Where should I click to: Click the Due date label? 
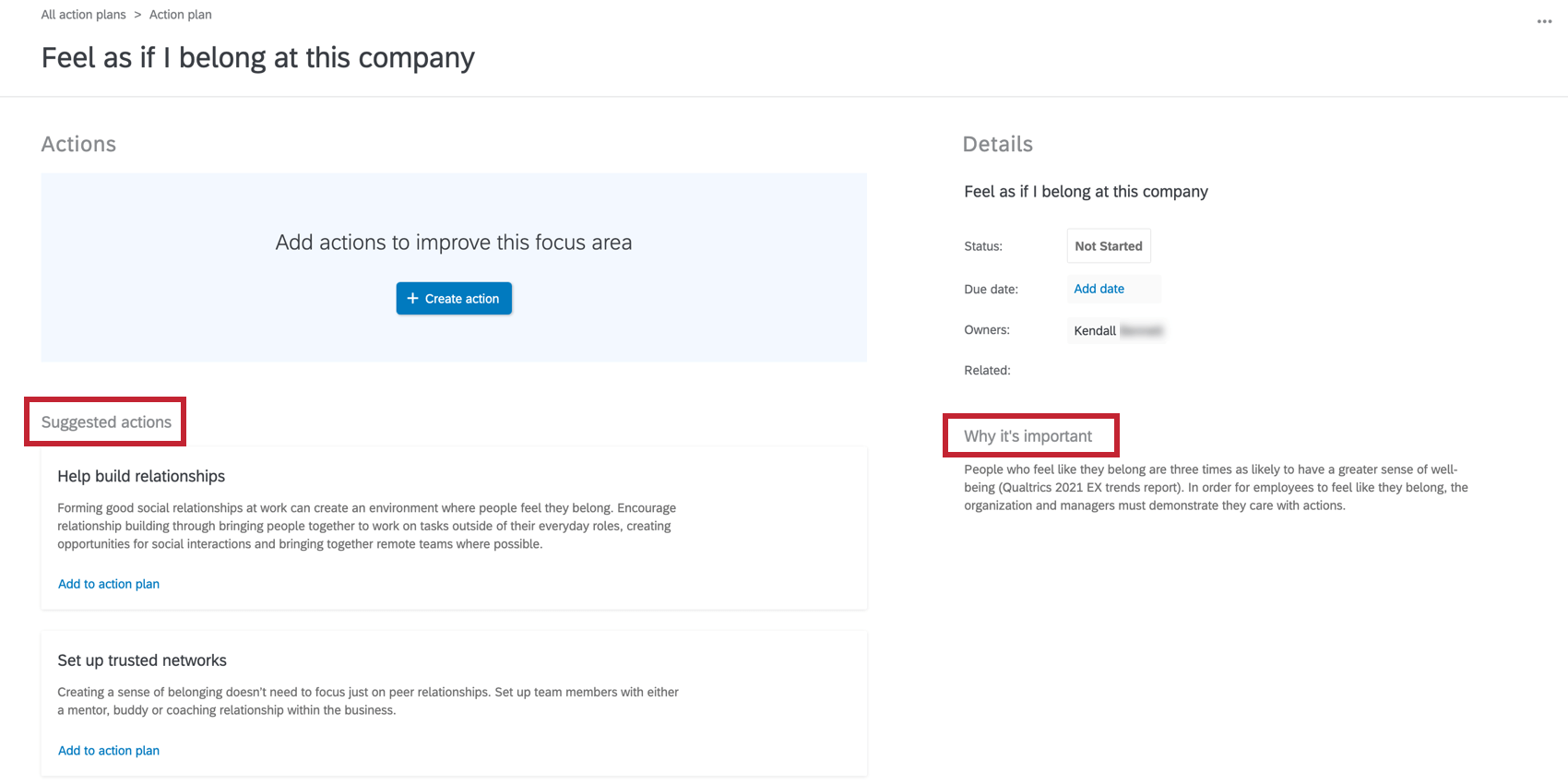click(991, 289)
